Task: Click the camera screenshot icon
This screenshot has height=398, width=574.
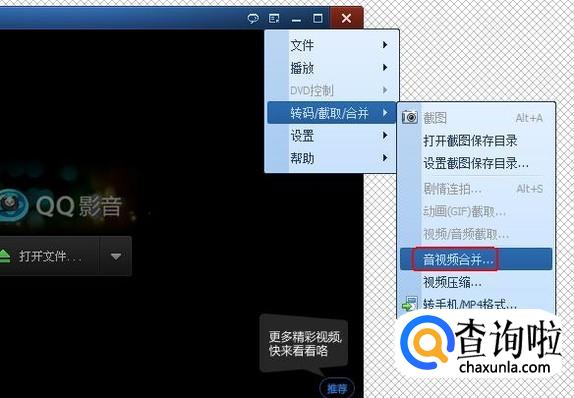Action: click(410, 117)
